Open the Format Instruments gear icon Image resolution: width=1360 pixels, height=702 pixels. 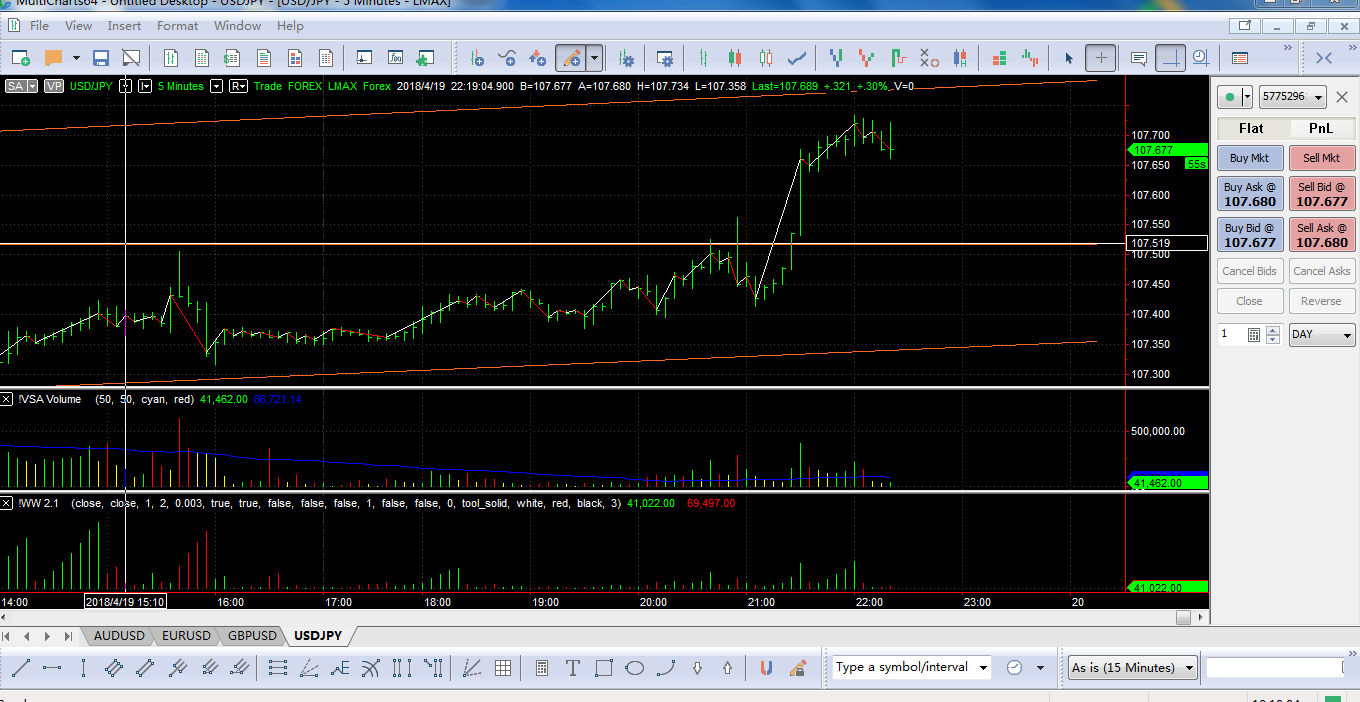pos(627,58)
